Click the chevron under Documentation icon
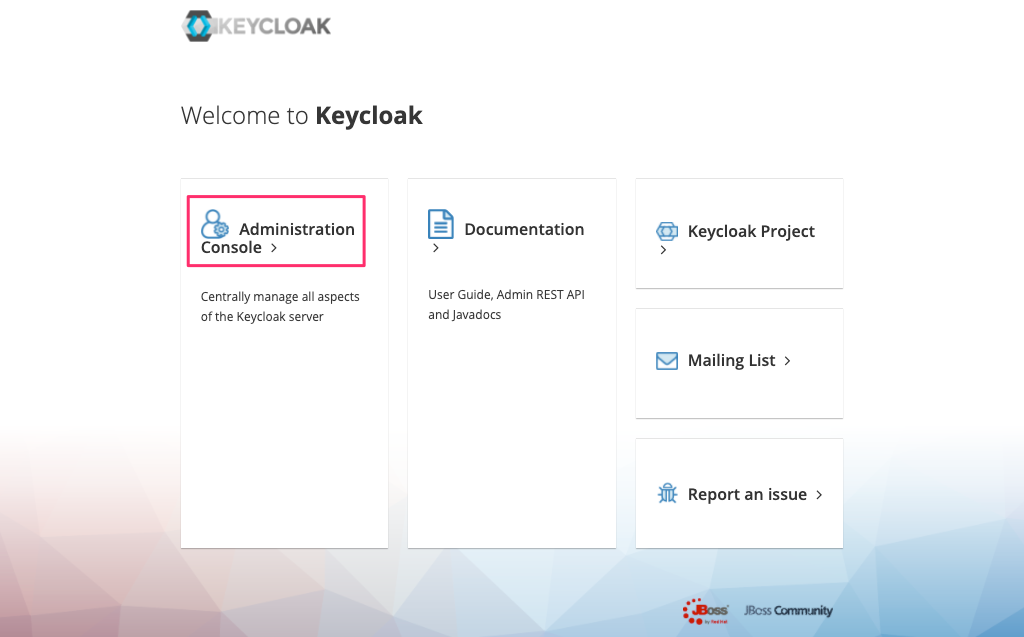The height and width of the screenshot is (637, 1024). coord(436,248)
